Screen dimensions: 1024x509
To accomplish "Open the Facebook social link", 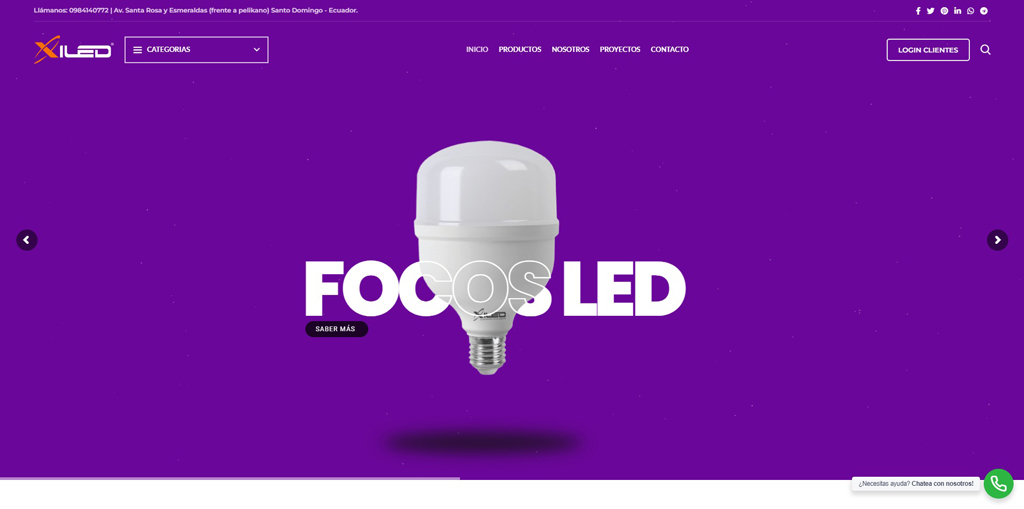I will click(918, 10).
